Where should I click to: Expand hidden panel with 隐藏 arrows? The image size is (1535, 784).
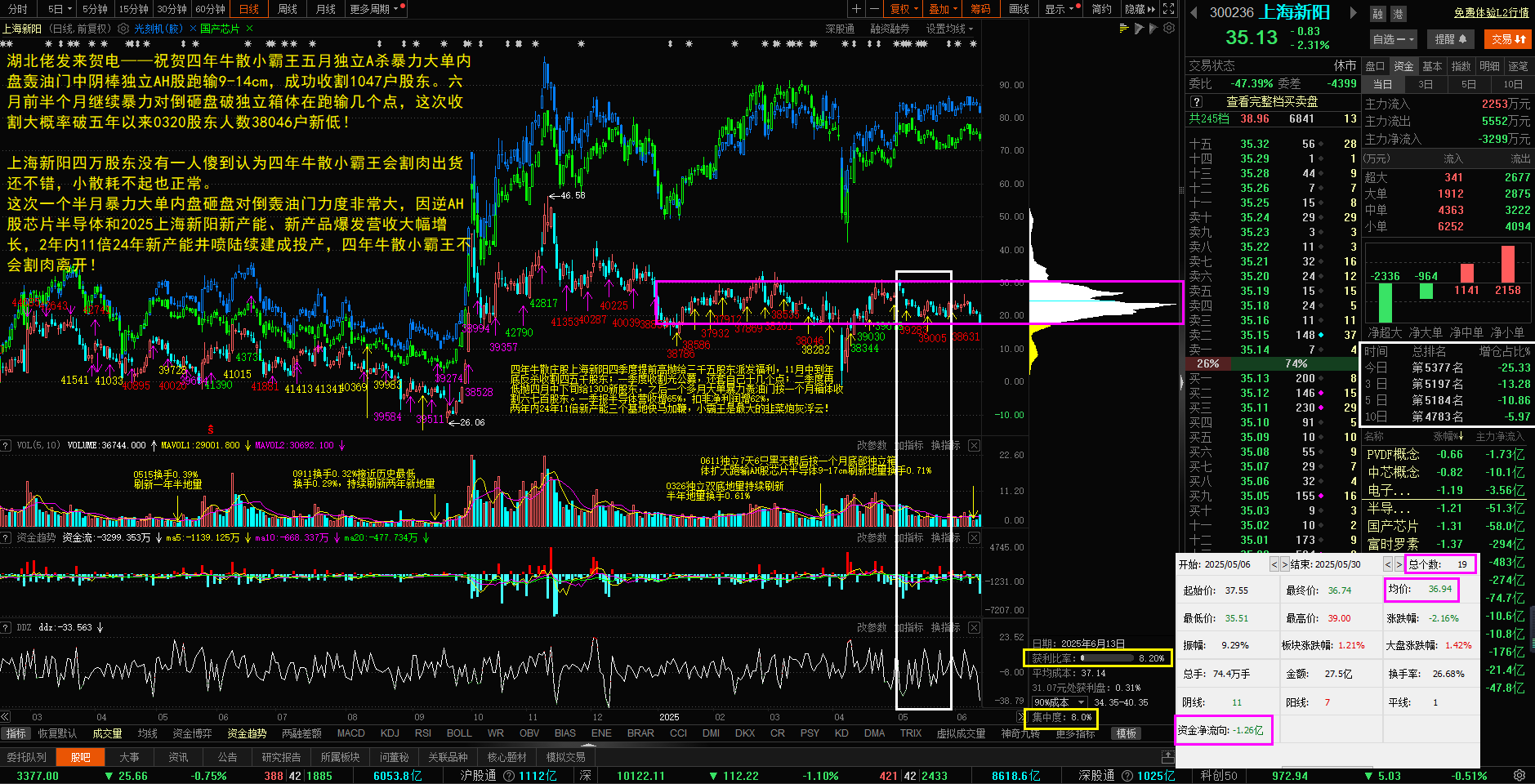pos(1140,9)
